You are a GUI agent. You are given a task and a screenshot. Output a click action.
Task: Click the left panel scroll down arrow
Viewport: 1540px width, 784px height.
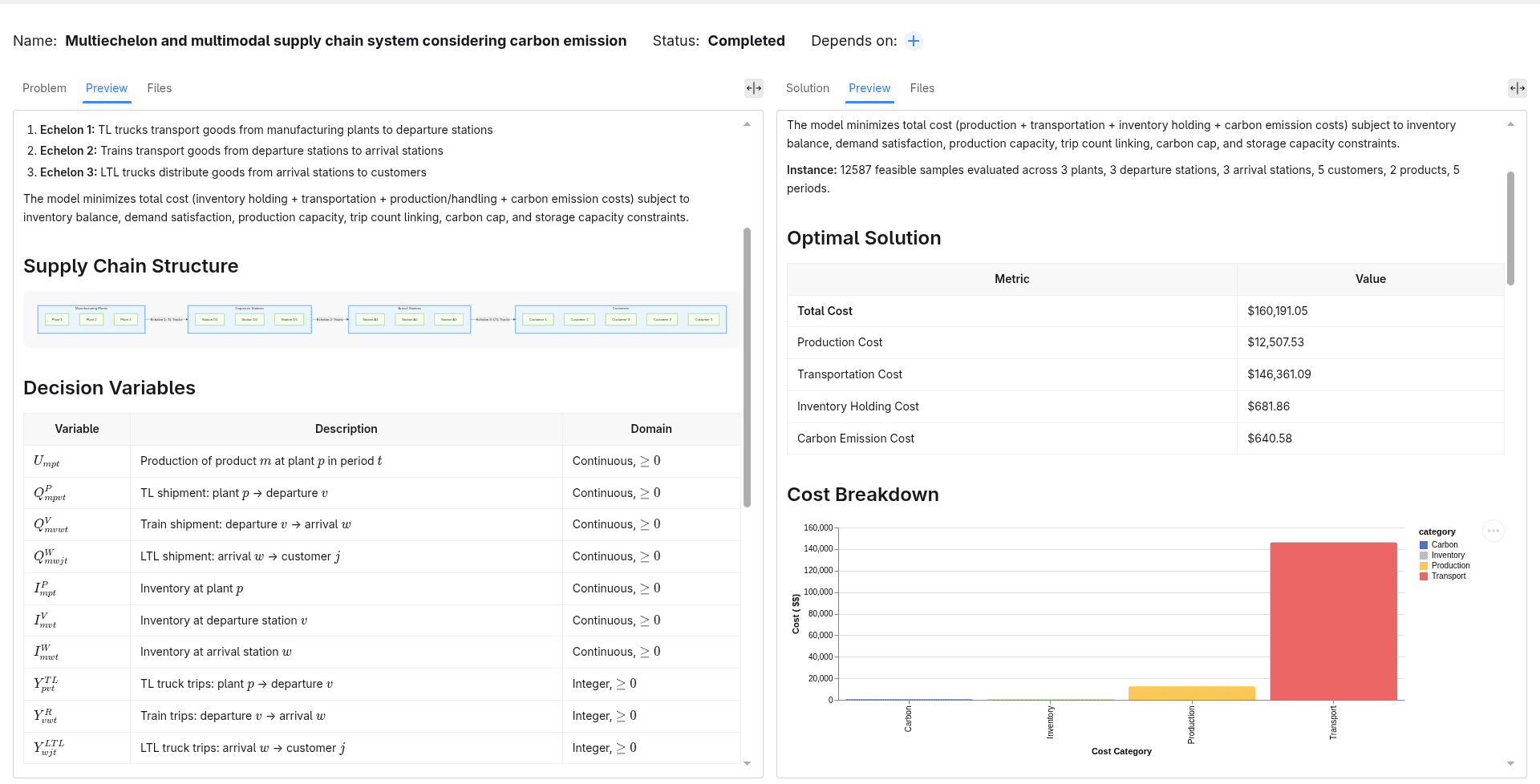pos(747,764)
